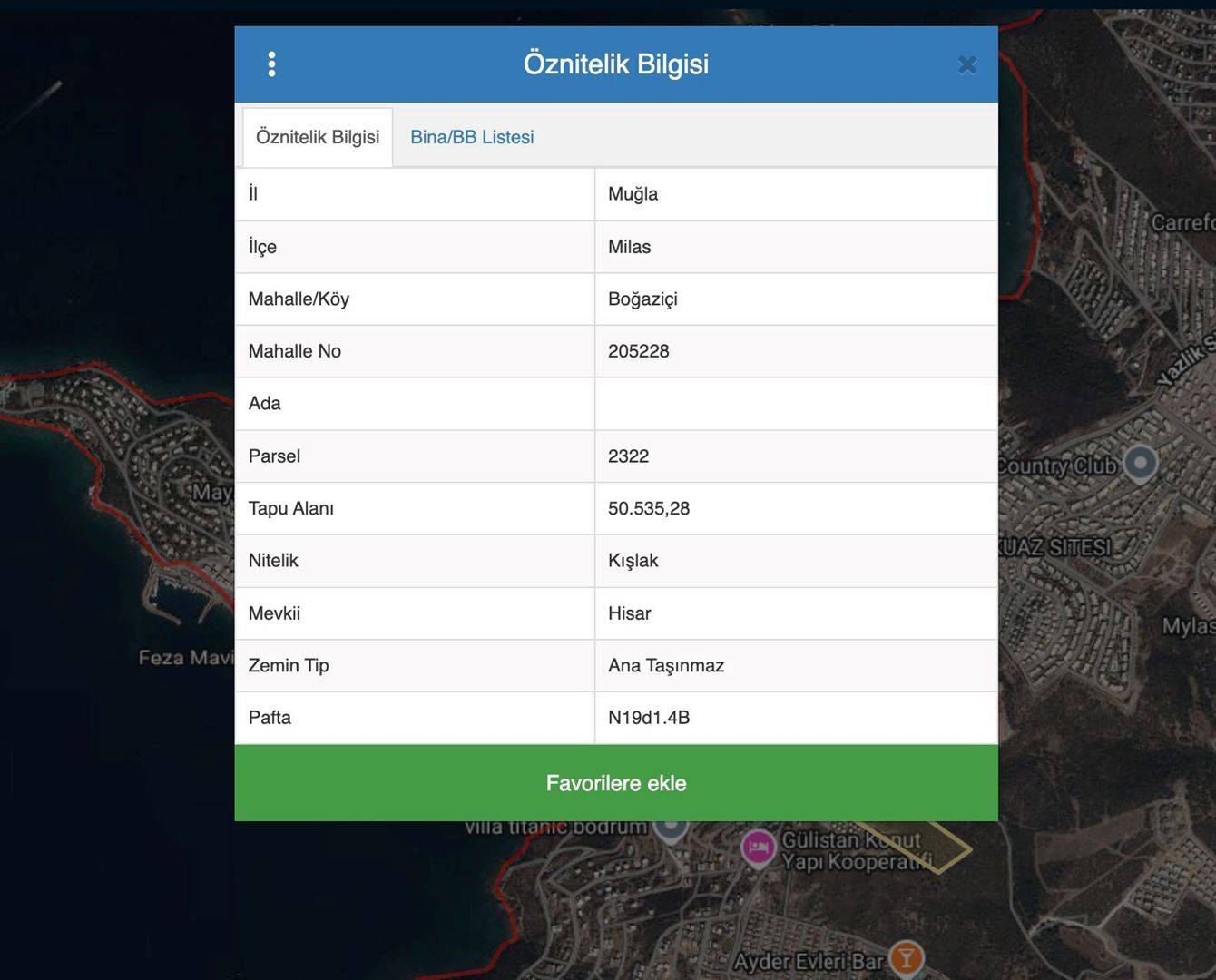Switch to the Bina/BB Listesi tab
The image size is (1216, 980).
point(472,137)
